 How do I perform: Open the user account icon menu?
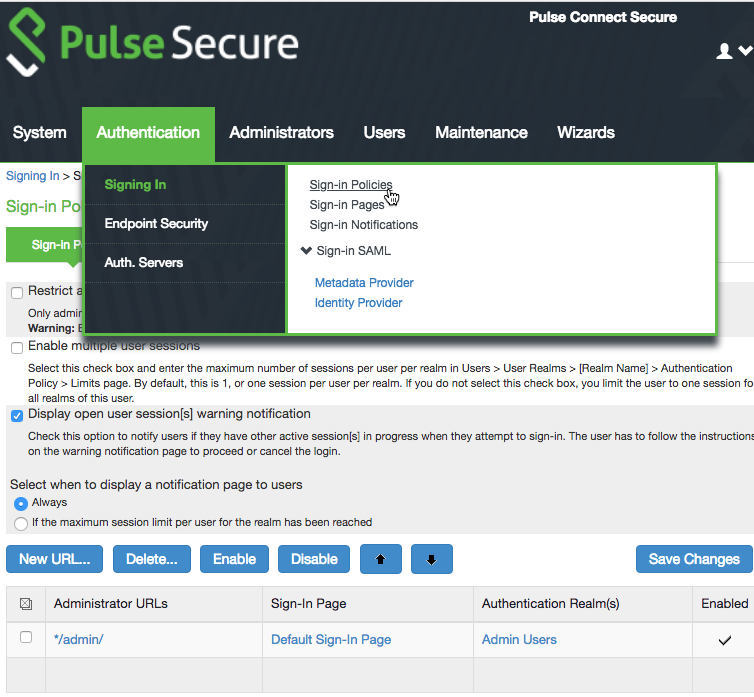click(x=725, y=51)
